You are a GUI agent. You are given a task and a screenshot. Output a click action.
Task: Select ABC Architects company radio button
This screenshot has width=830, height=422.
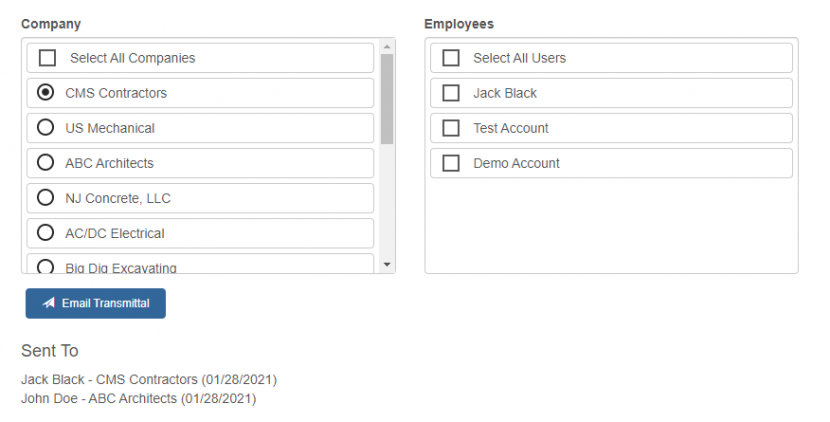[x=45, y=163]
